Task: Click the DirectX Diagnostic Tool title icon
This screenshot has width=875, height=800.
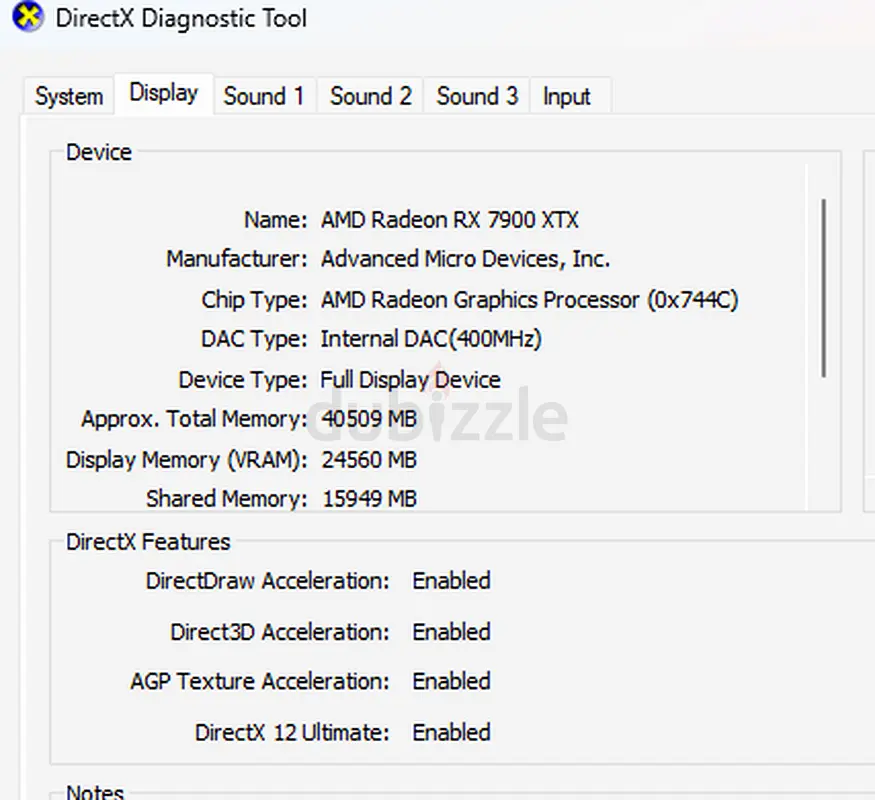Action: [28, 17]
